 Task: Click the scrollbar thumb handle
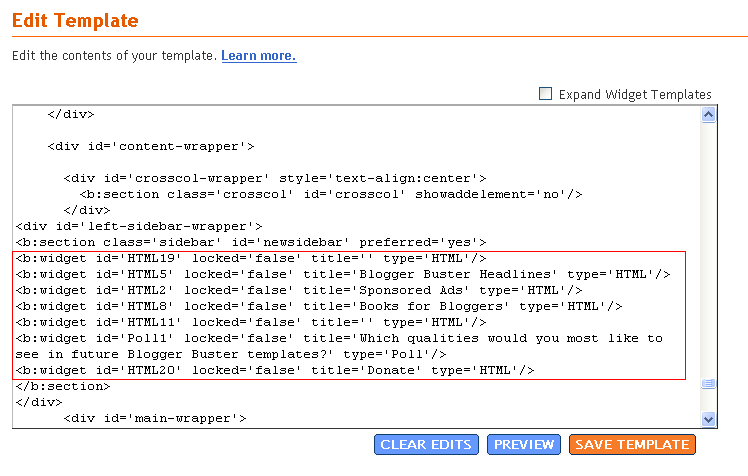pos(708,383)
